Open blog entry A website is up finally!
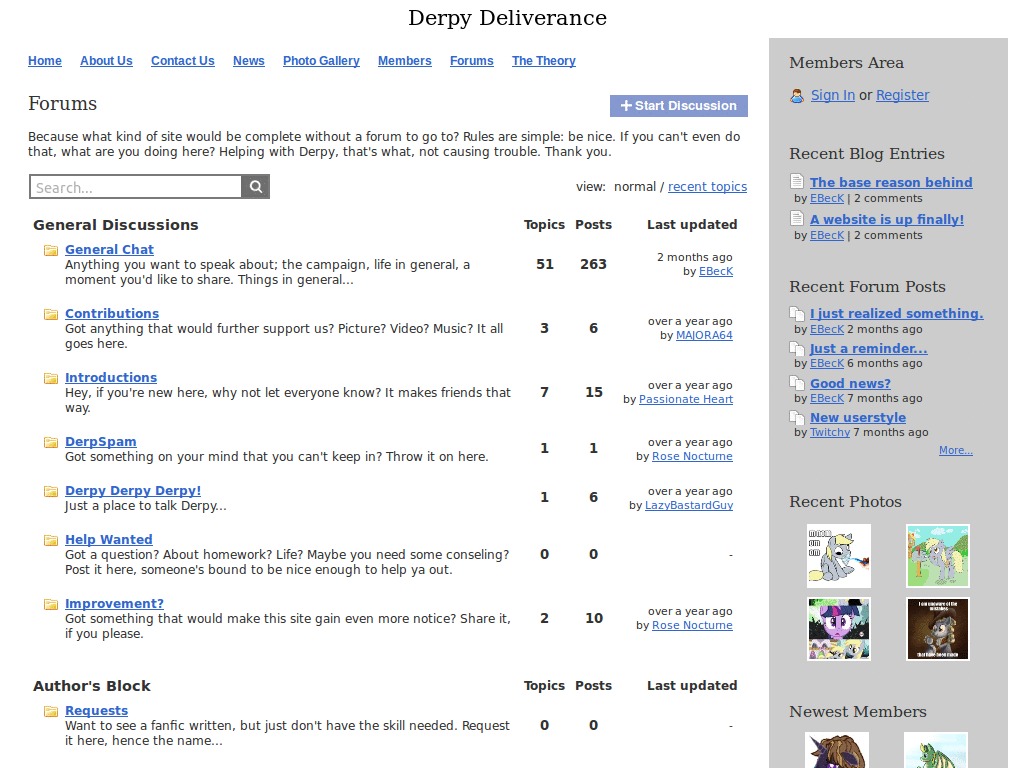The width and height of the screenshot is (1024, 768). [x=887, y=219]
